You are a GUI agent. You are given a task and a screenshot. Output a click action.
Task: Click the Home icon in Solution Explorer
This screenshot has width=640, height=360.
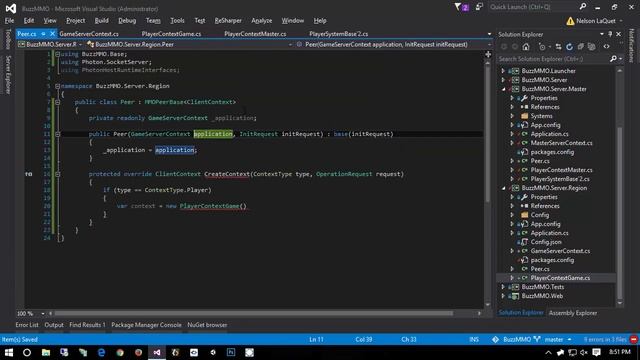point(526,47)
